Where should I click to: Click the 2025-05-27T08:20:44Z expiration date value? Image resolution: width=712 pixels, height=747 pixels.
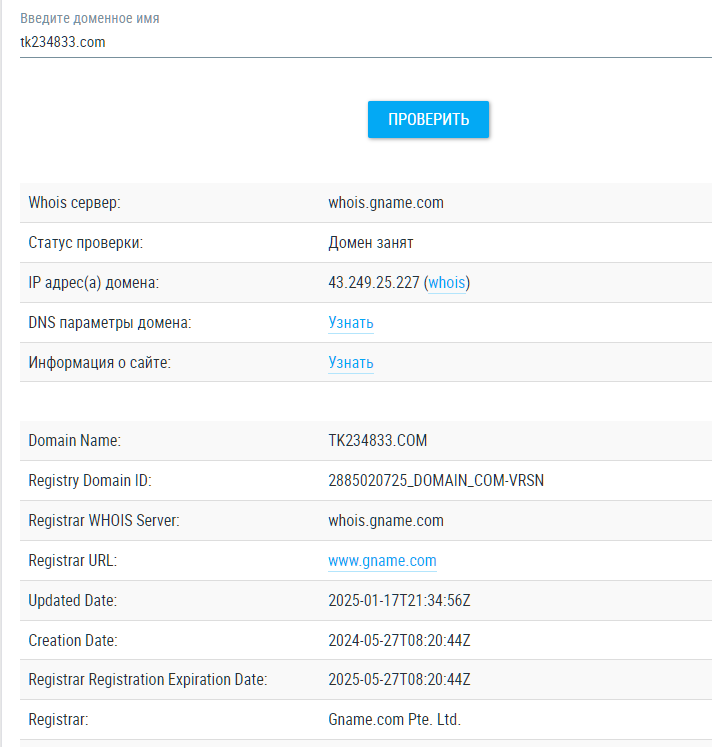399,679
